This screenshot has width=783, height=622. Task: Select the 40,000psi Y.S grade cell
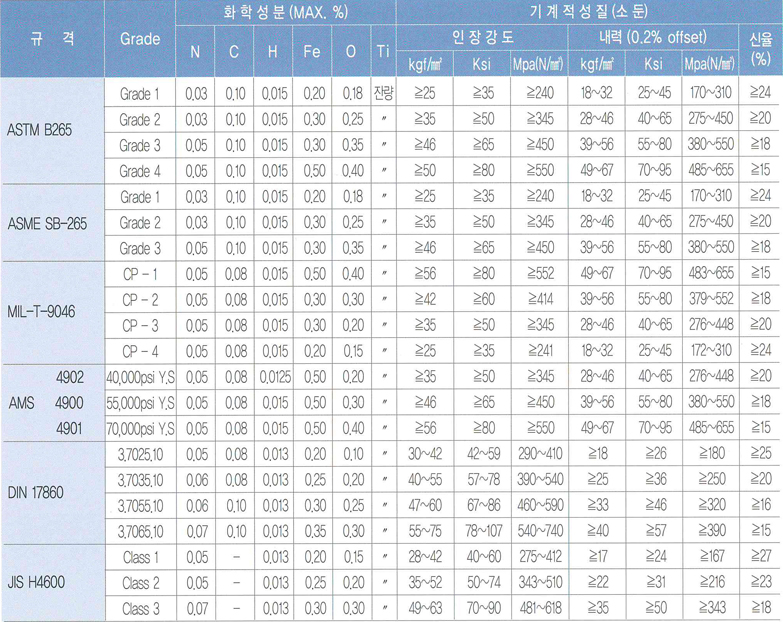[140, 378]
